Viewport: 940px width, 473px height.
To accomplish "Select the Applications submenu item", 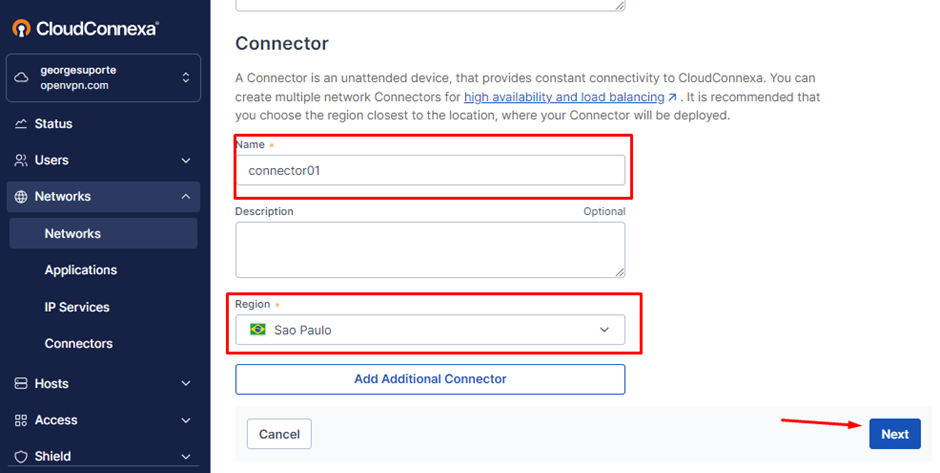I will [x=81, y=270].
